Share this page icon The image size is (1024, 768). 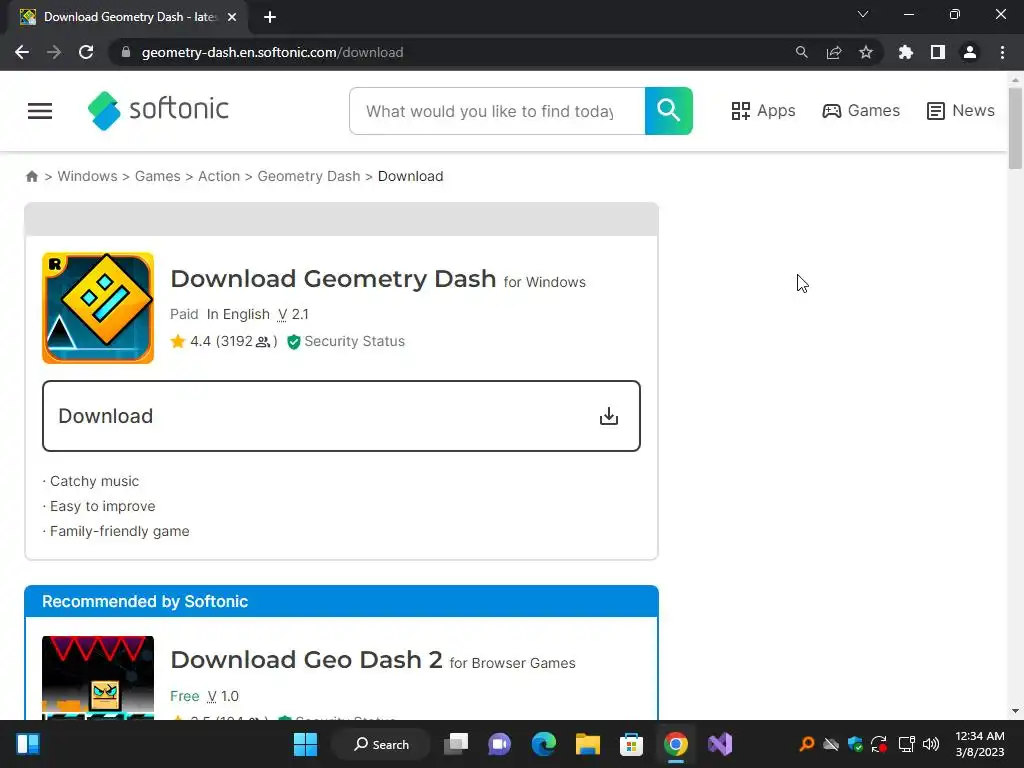tap(833, 52)
